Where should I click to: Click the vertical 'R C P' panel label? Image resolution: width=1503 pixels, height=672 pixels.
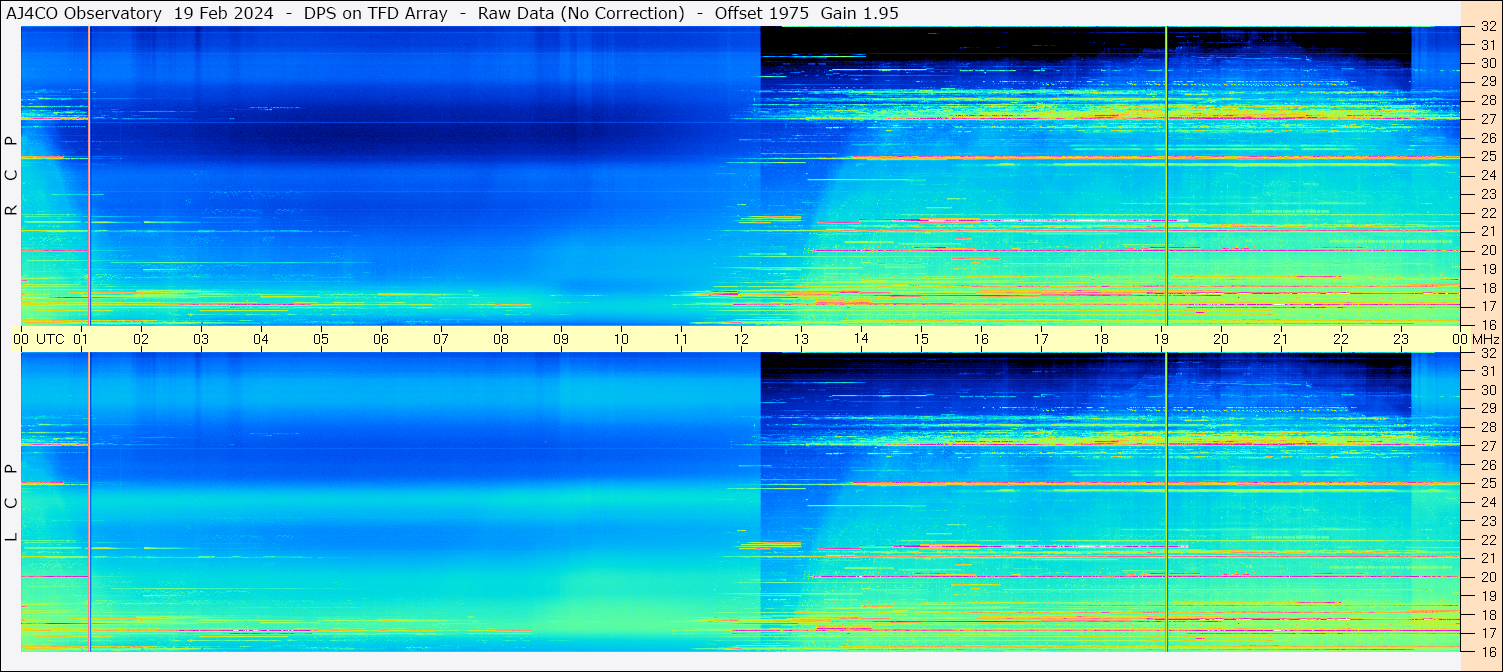[11, 176]
